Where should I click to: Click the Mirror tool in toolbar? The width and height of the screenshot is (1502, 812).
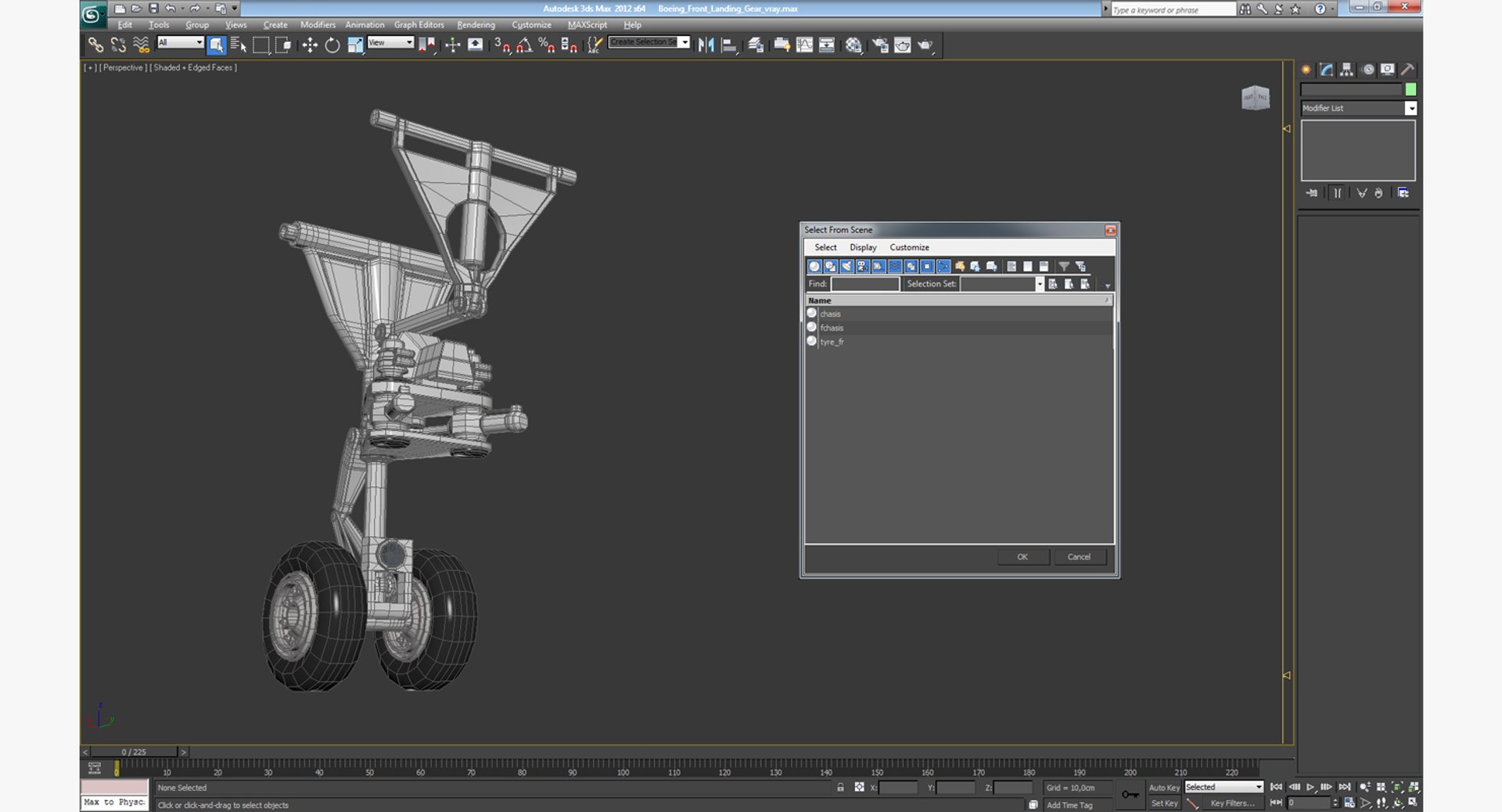click(x=706, y=45)
